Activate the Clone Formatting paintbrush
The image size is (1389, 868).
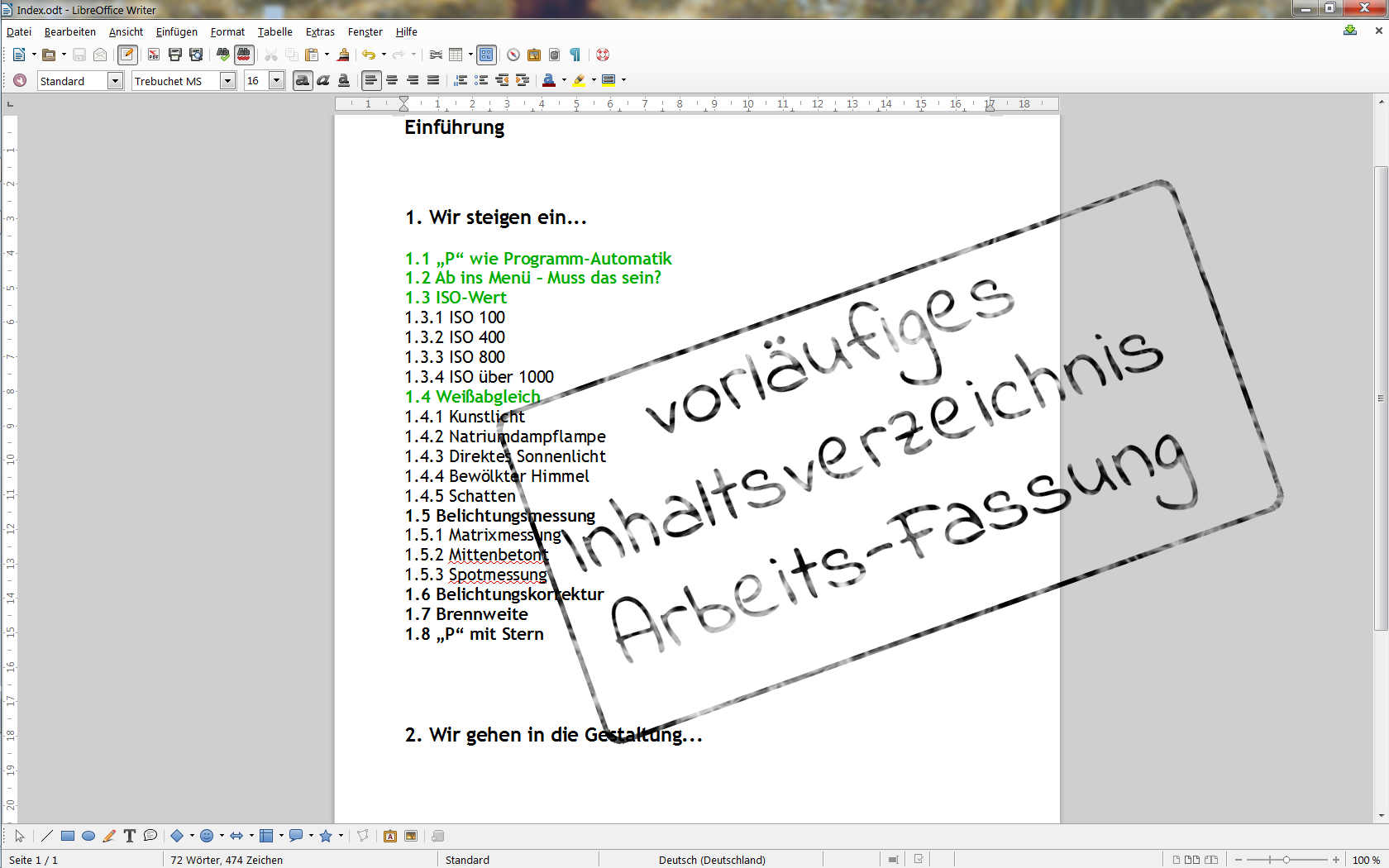(x=343, y=55)
